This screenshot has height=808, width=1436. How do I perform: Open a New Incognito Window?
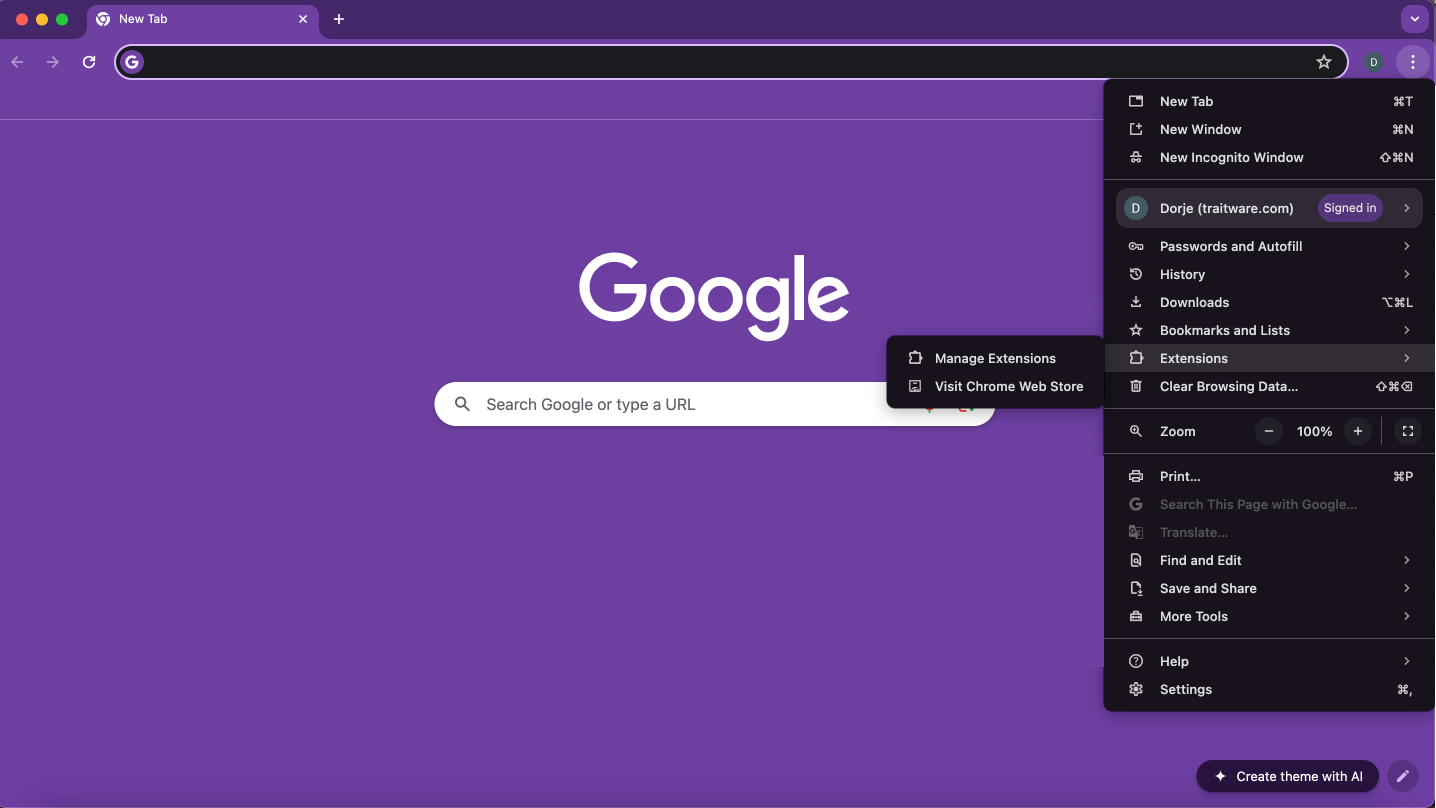pyautogui.click(x=1269, y=157)
